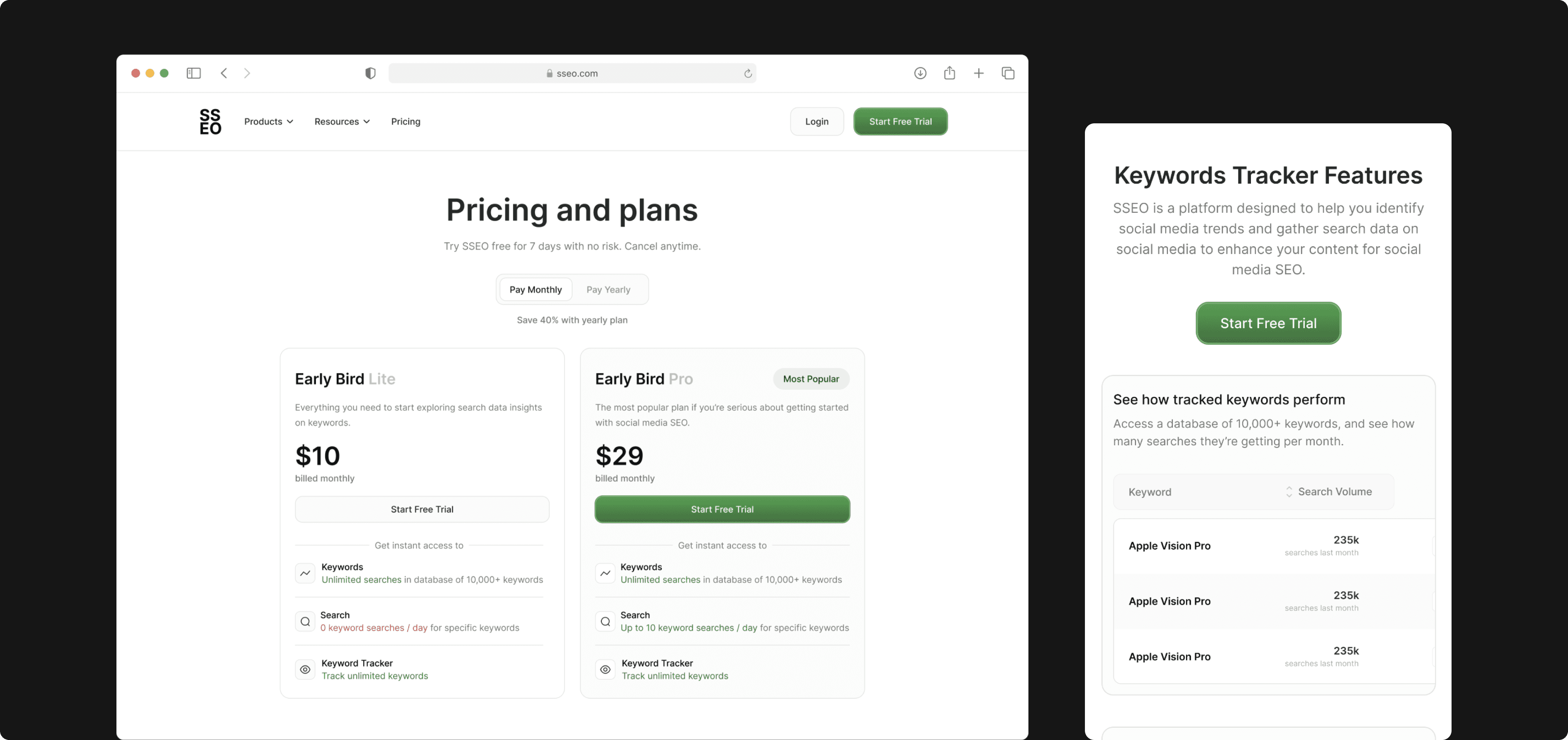
Task: Open the downloads icon in toolbar
Action: coord(920,73)
